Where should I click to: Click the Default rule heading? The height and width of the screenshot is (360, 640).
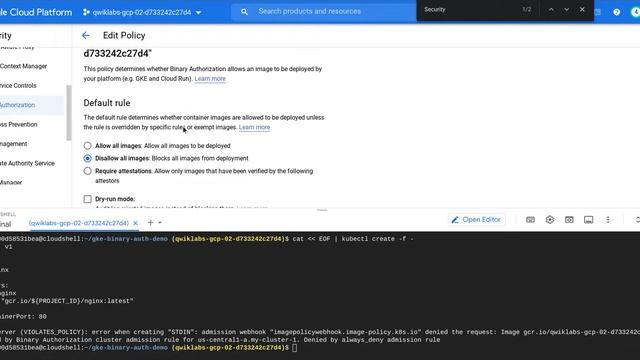tap(107, 103)
